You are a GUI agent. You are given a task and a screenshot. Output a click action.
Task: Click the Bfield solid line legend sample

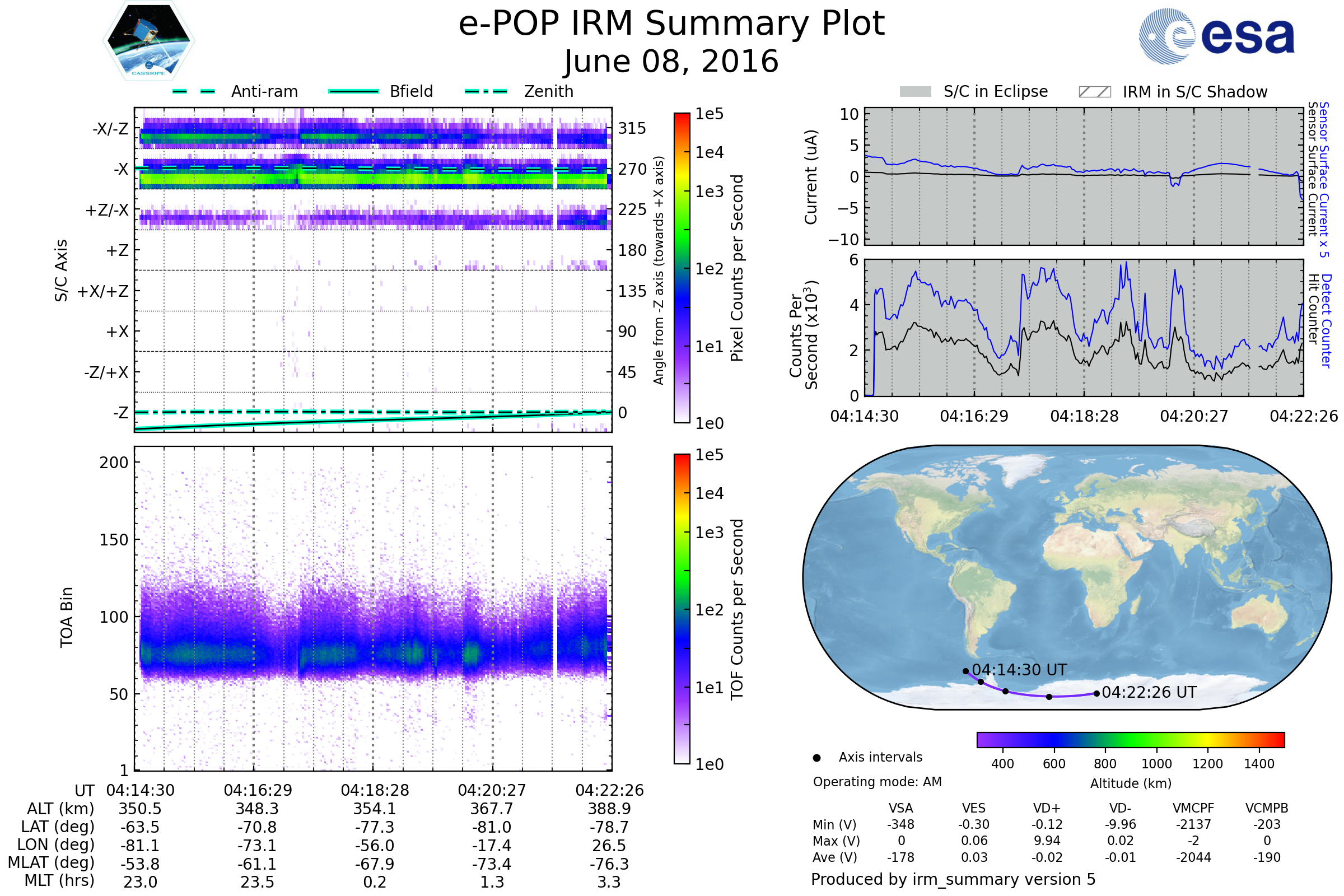tap(353, 91)
